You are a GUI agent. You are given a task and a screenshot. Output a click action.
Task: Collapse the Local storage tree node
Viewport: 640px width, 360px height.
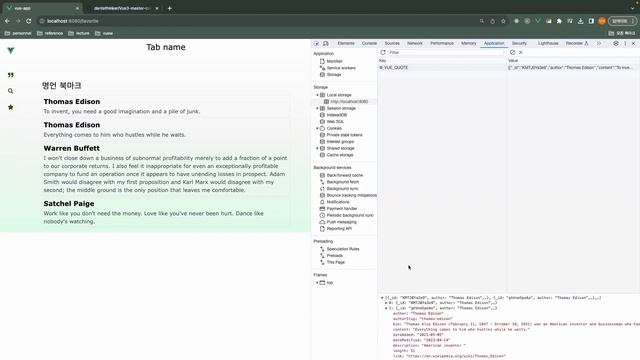pyautogui.click(x=317, y=95)
